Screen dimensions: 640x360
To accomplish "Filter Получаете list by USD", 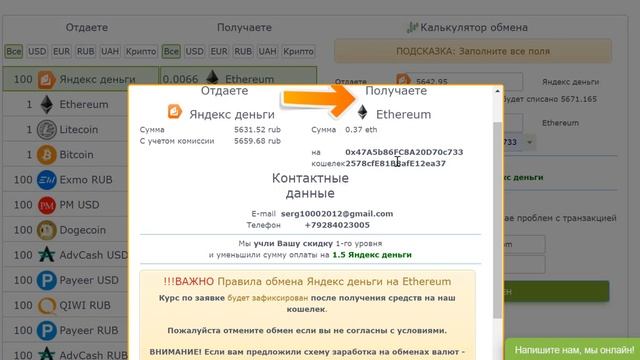I will [x=195, y=51].
